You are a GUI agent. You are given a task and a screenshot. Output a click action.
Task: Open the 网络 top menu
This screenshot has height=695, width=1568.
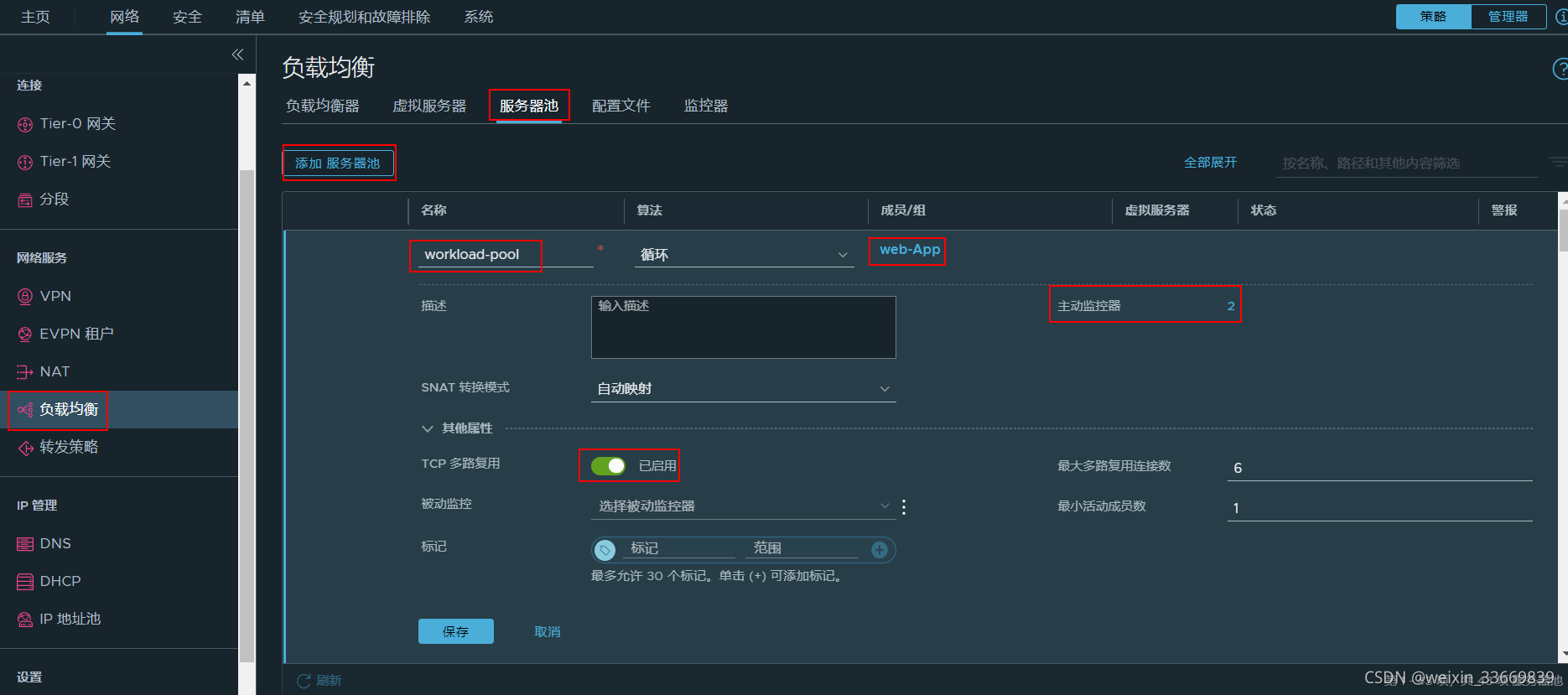pos(125,17)
